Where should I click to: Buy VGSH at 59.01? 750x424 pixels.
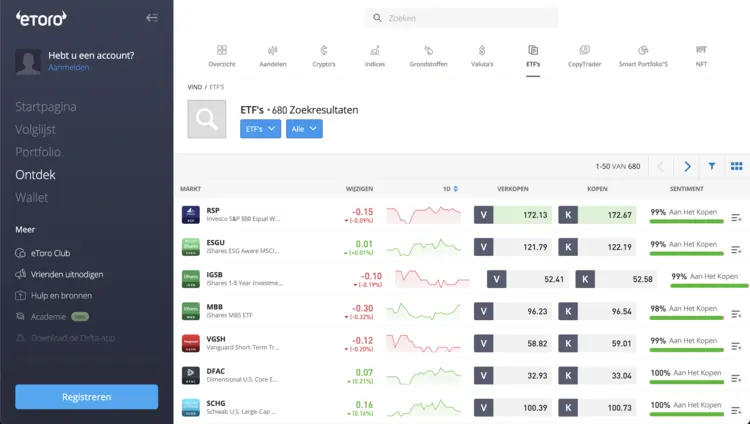597,343
